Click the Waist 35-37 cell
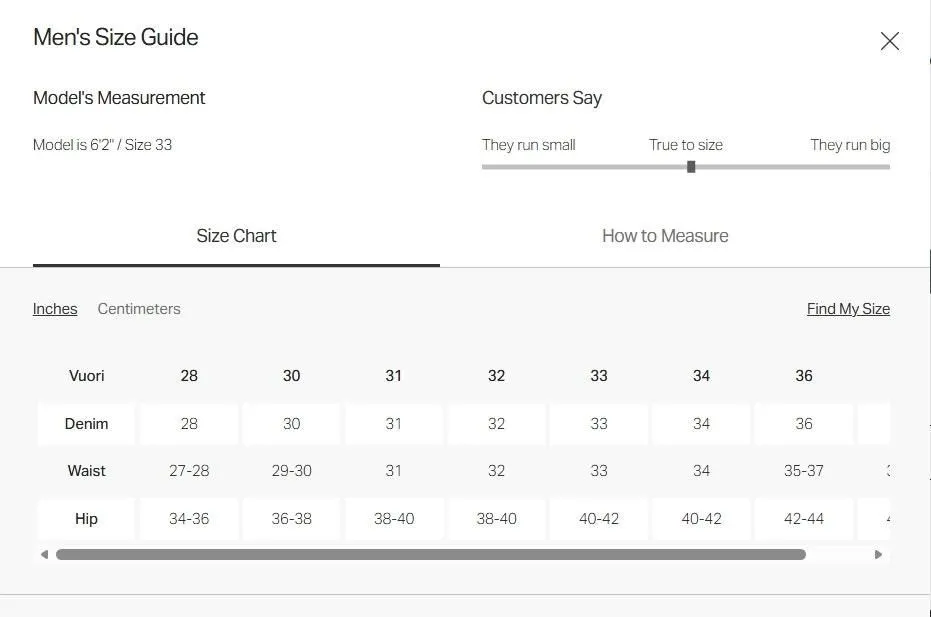Image resolution: width=931 pixels, height=617 pixels. (x=803, y=471)
